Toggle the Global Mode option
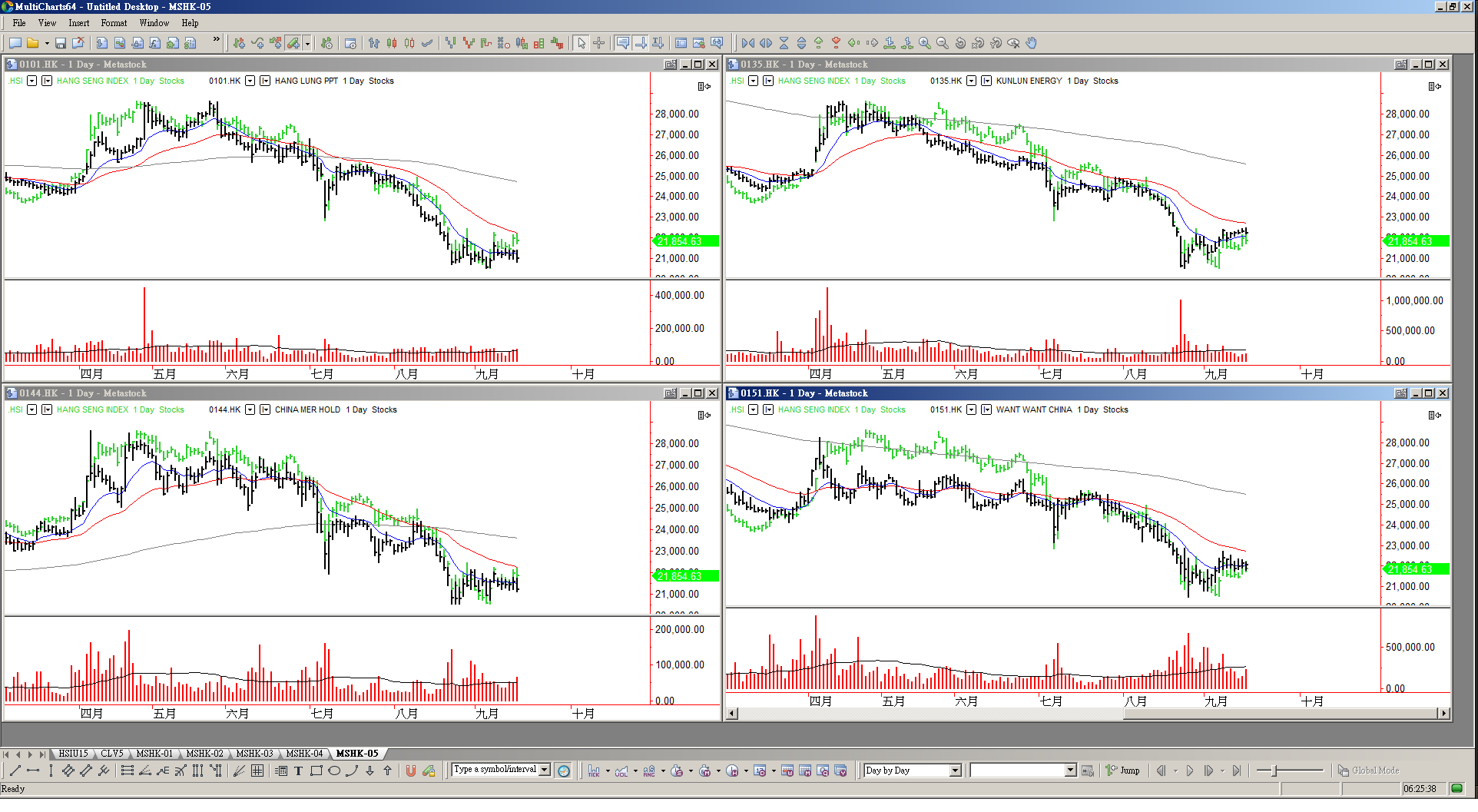Screen dimensions: 1478x812 point(1368,771)
